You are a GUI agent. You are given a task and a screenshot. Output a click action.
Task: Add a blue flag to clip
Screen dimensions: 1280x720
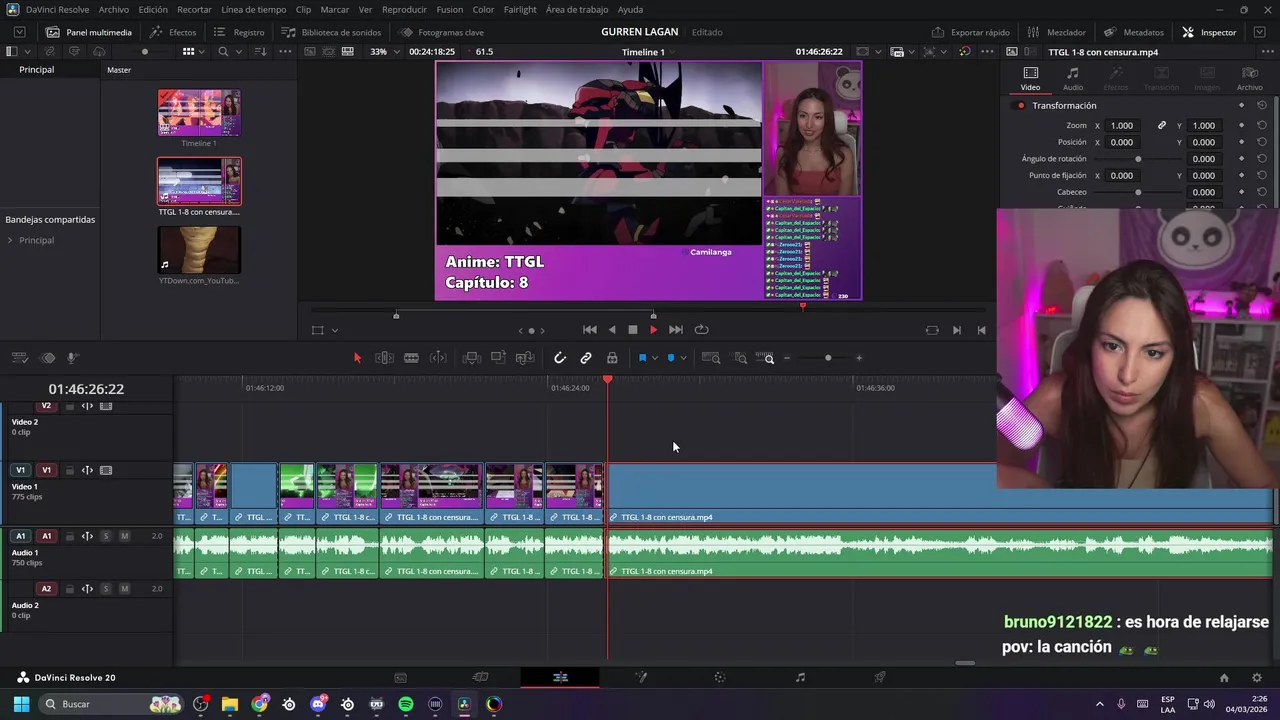(x=642, y=358)
